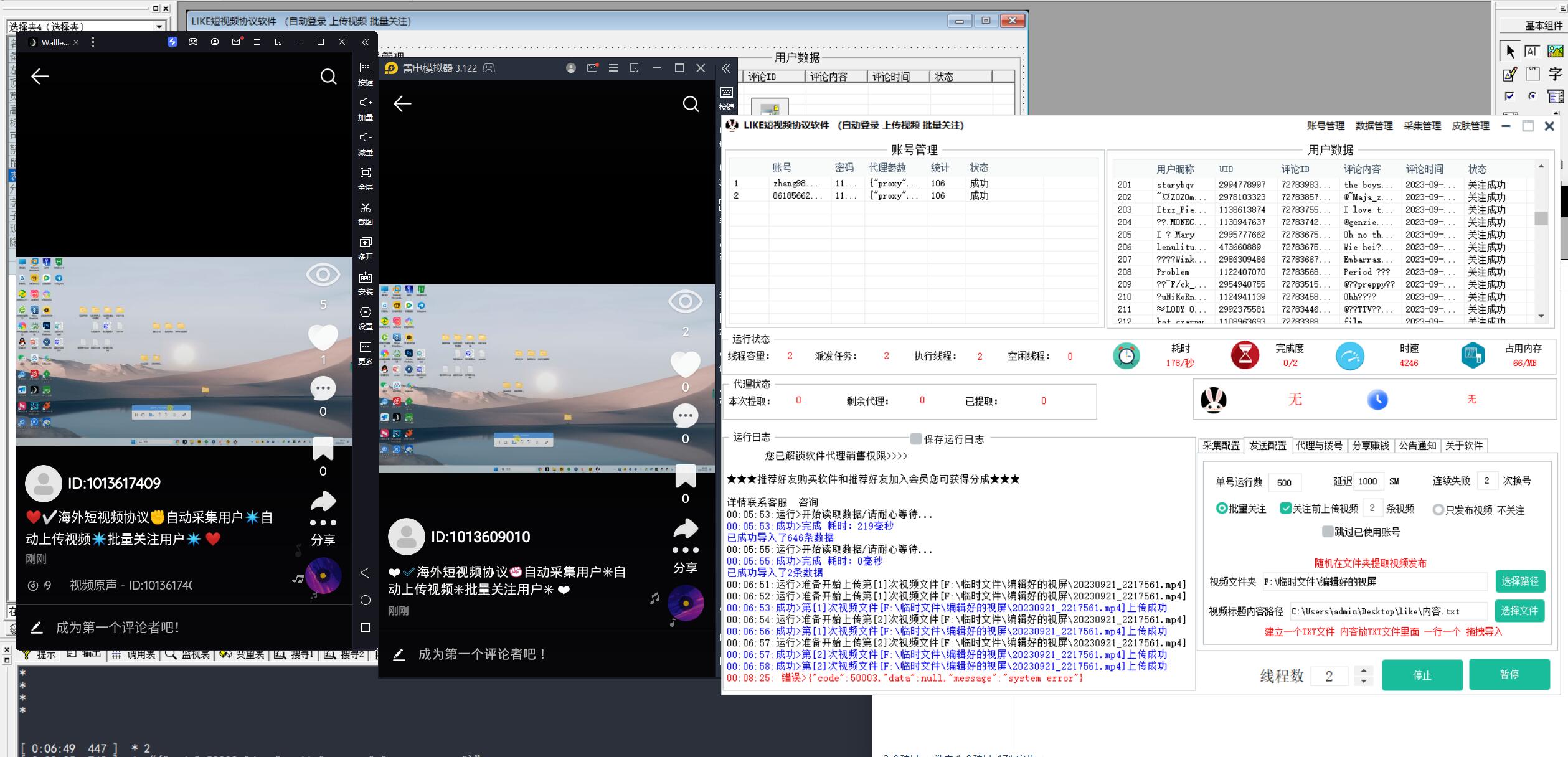Enable the 保存运行日志 checkbox
1568x757 pixels.
[916, 439]
